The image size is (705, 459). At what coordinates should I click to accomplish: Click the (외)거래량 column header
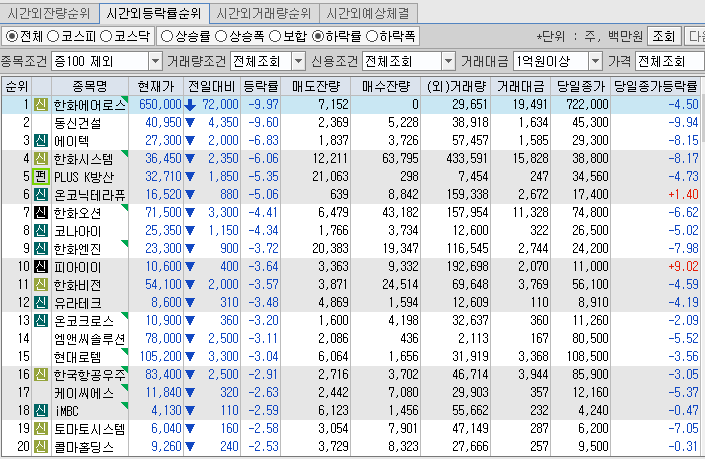coord(456,86)
